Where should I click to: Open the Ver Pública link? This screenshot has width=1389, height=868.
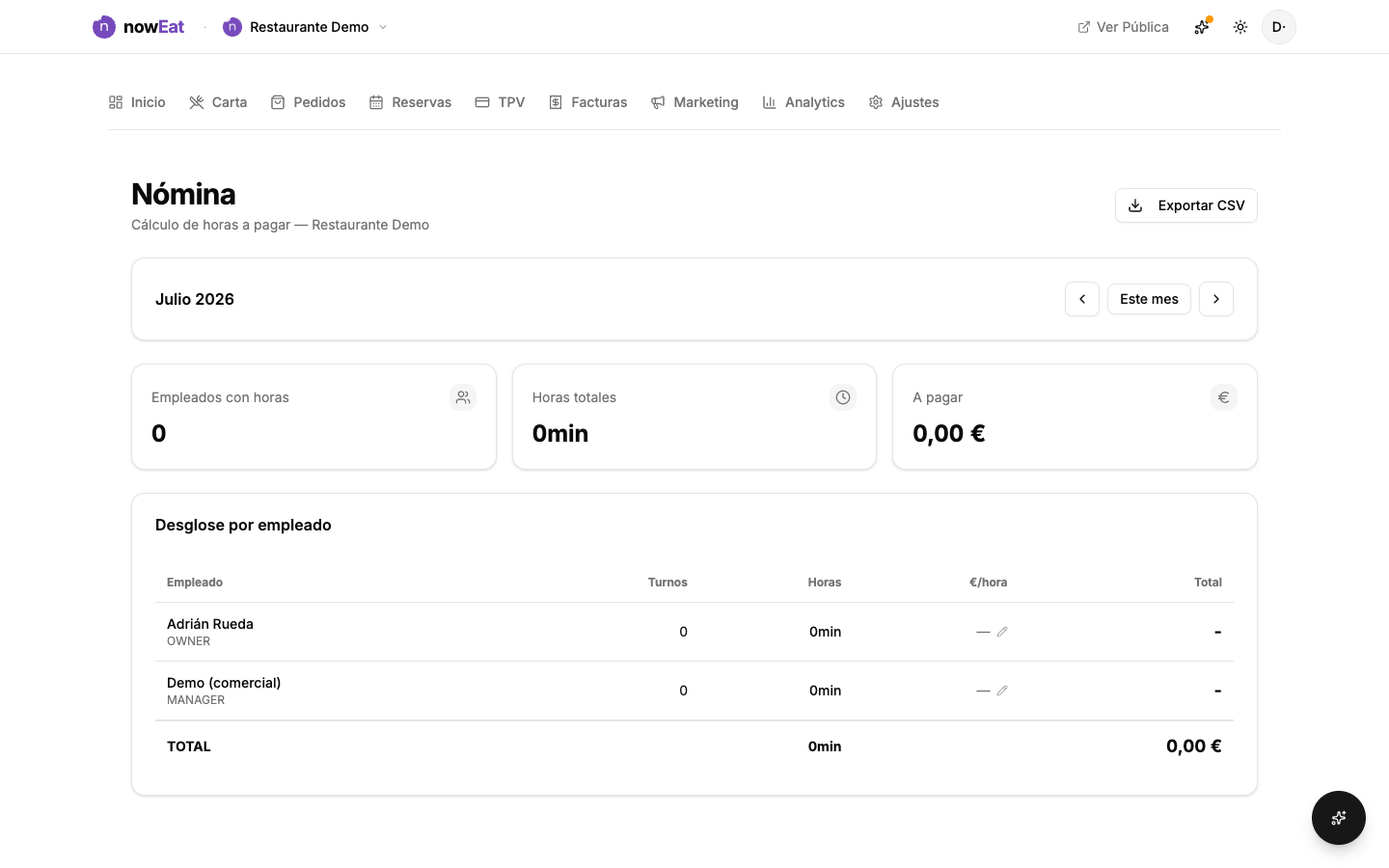1123,27
